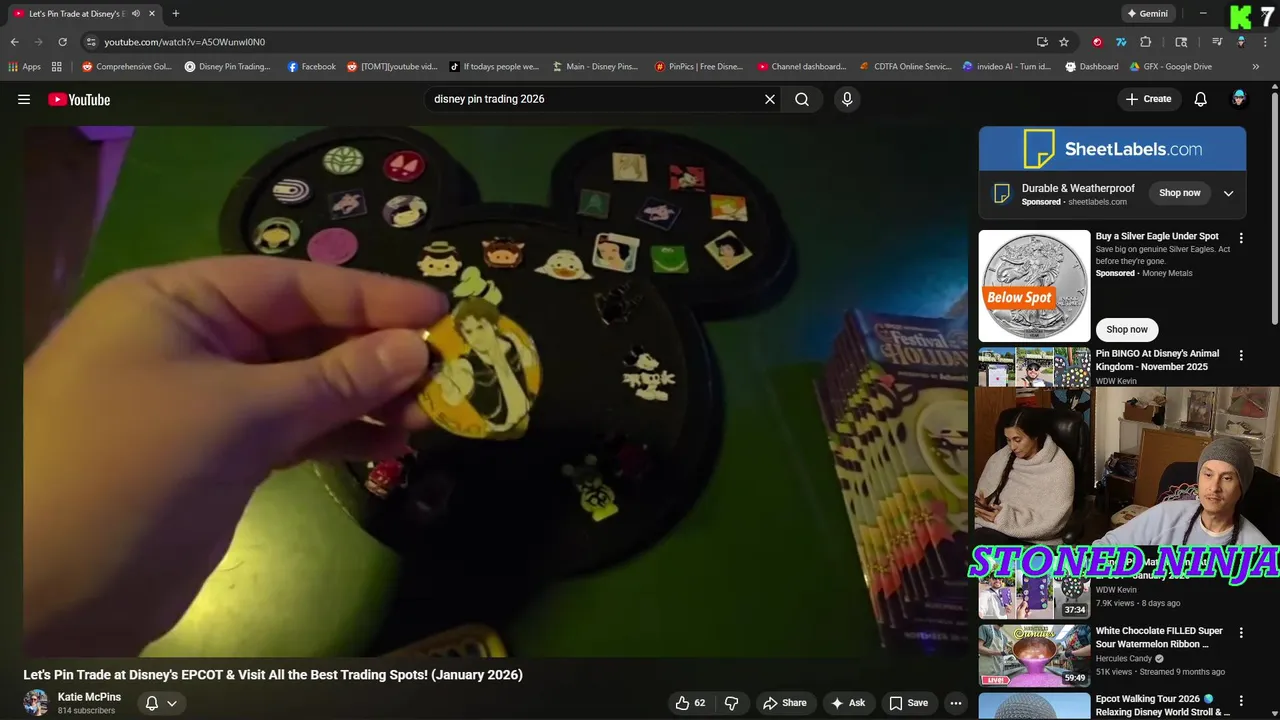This screenshot has height=720, width=1280.
Task: Toggle the subscription notification bell for Katie McPins
Action: pos(161,703)
